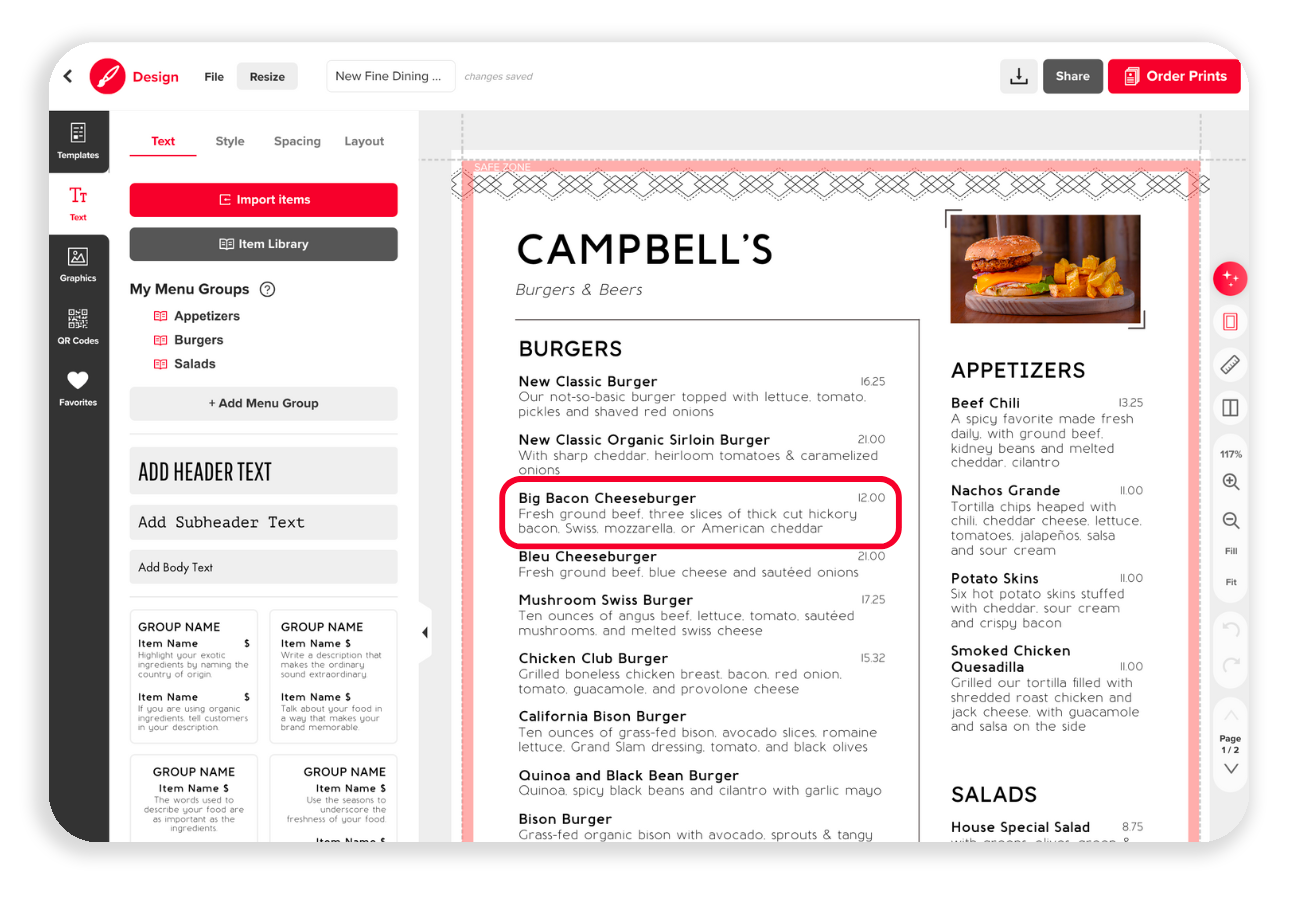Click the Fill zoom option
The width and height of the screenshot is (1300, 900).
click(1231, 551)
